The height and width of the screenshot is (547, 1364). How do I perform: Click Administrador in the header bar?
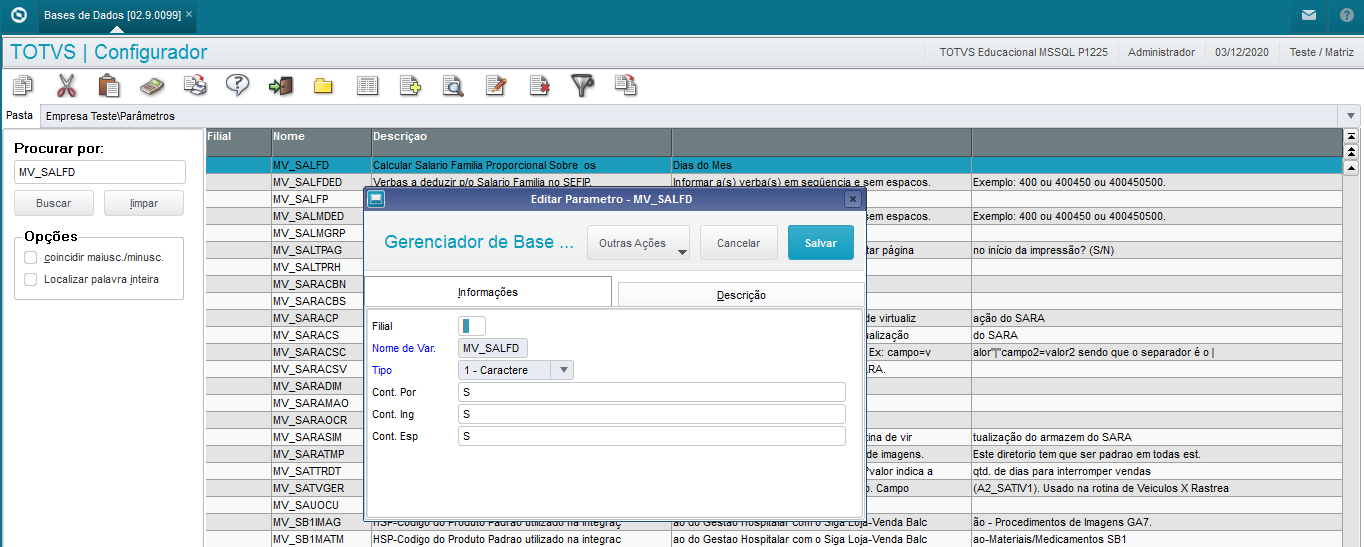(1161, 52)
